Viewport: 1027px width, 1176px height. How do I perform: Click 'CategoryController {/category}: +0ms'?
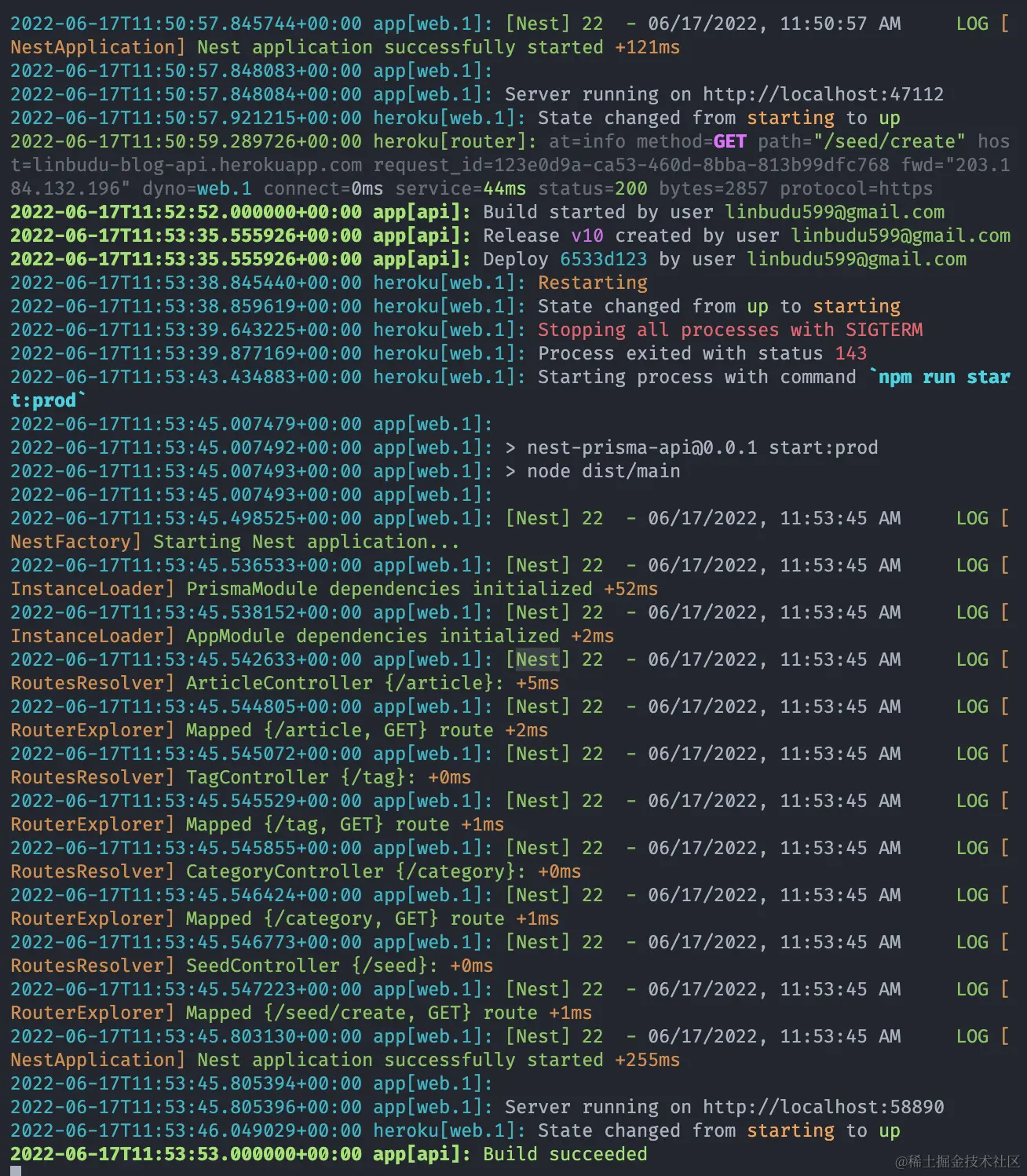point(384,871)
